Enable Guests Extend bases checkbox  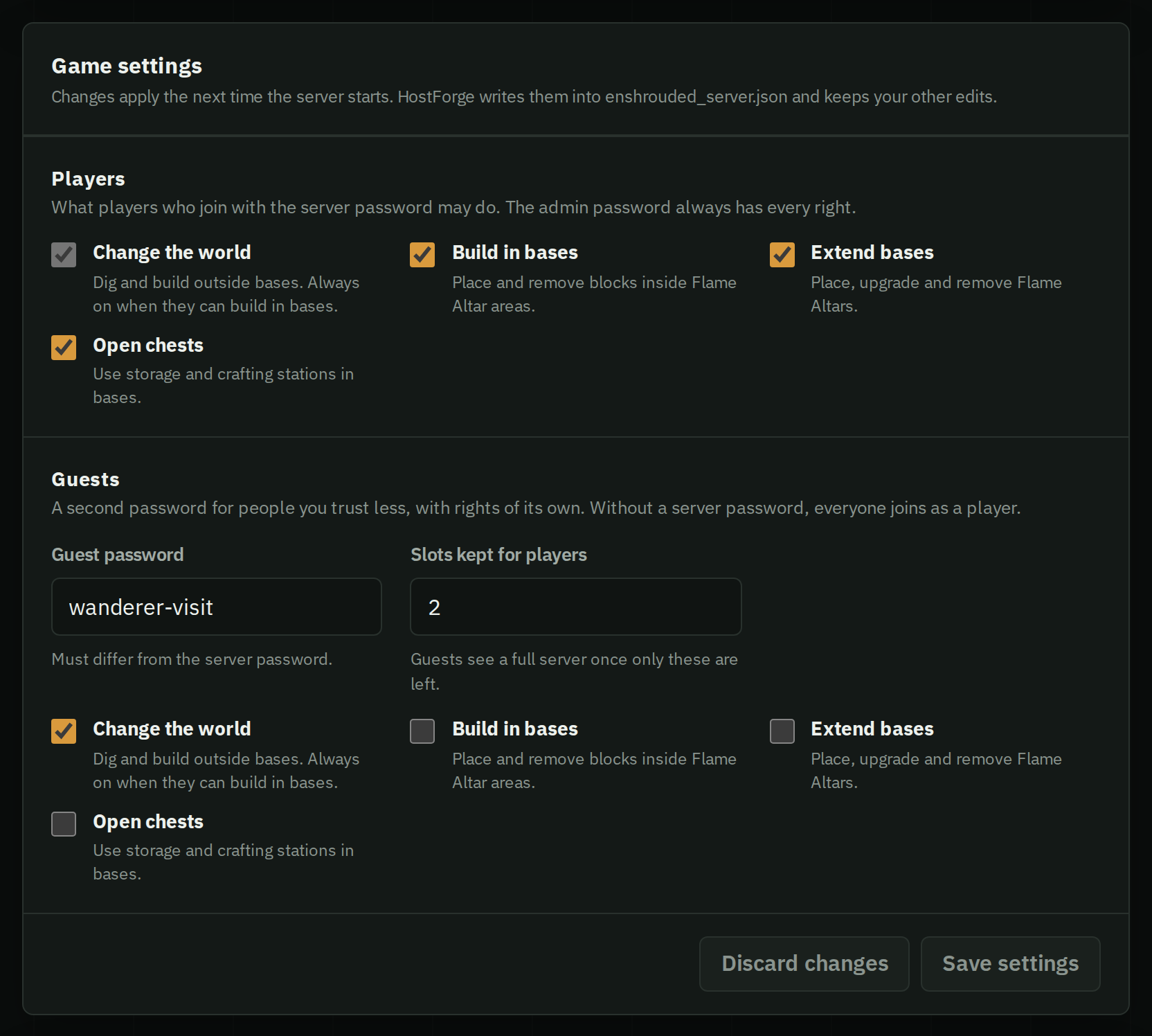782,731
